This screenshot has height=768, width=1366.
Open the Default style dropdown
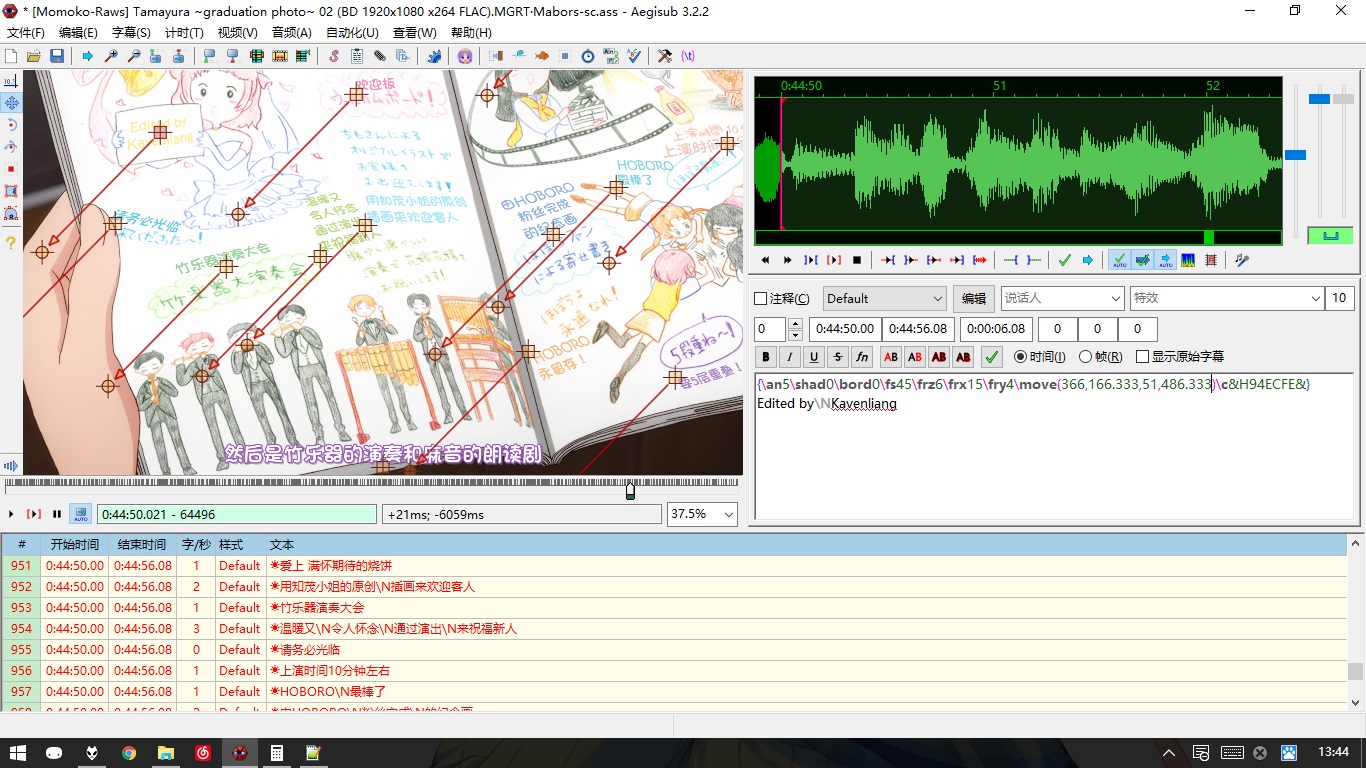(x=885, y=299)
